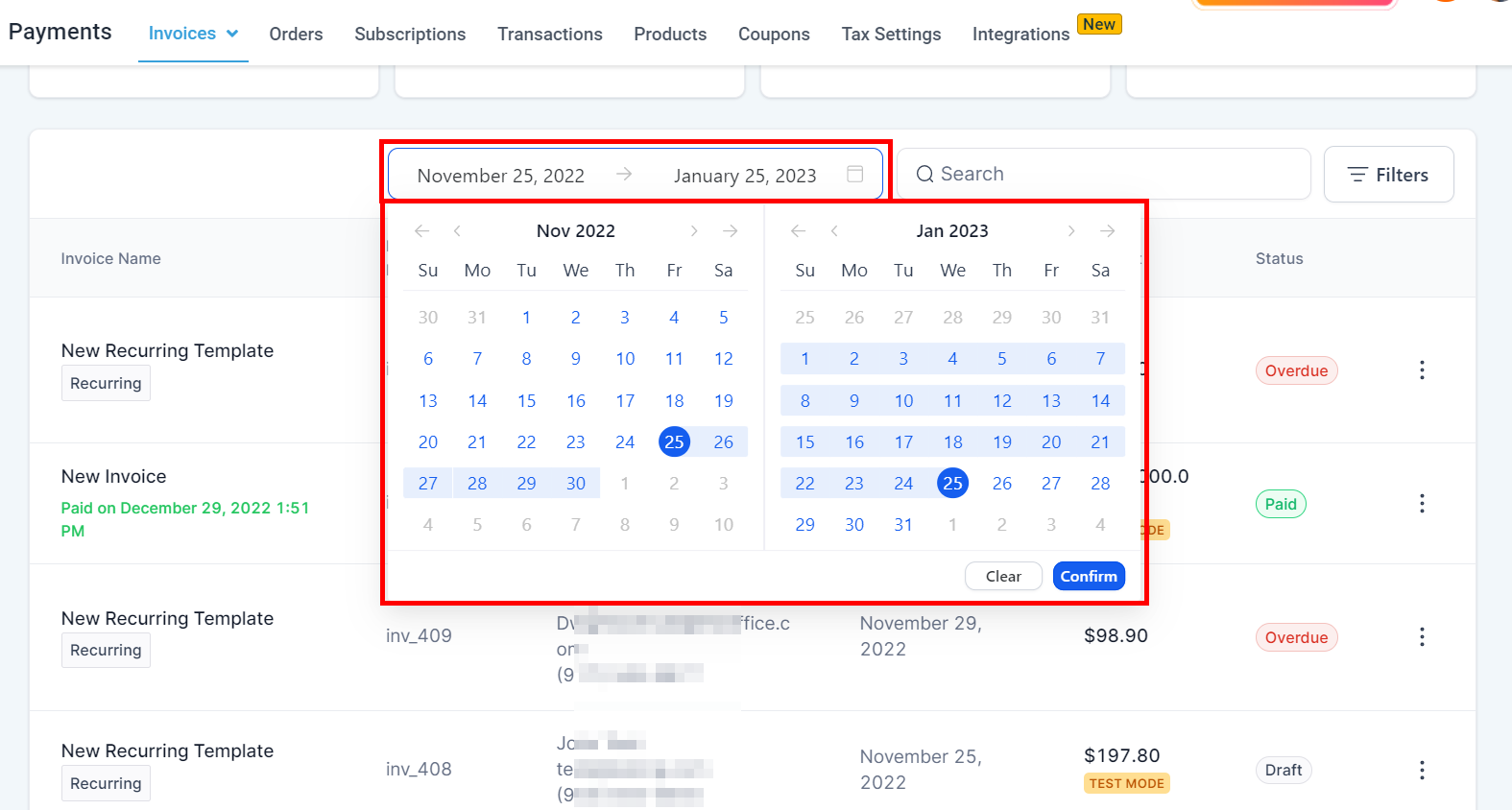Click the calendar icon in date range field

coord(855,174)
